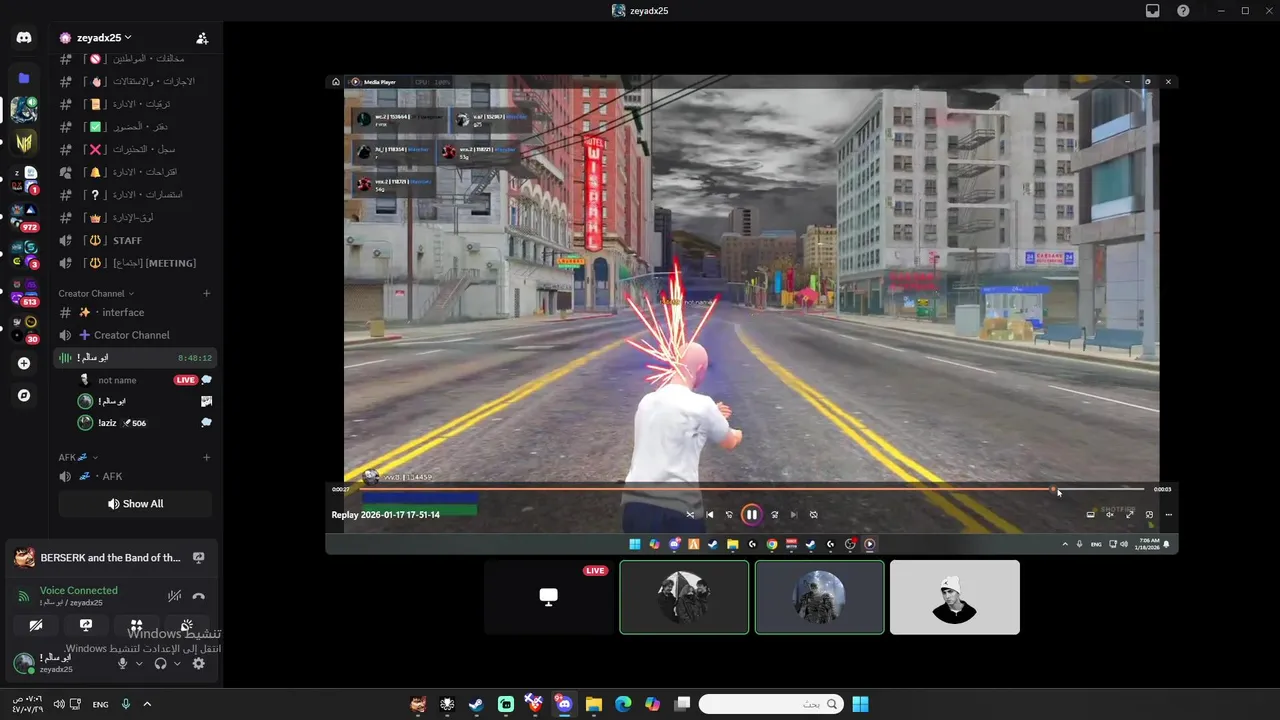The image size is (1280, 720).
Task: Click skip back 10 seconds in player
Action: 729,515
